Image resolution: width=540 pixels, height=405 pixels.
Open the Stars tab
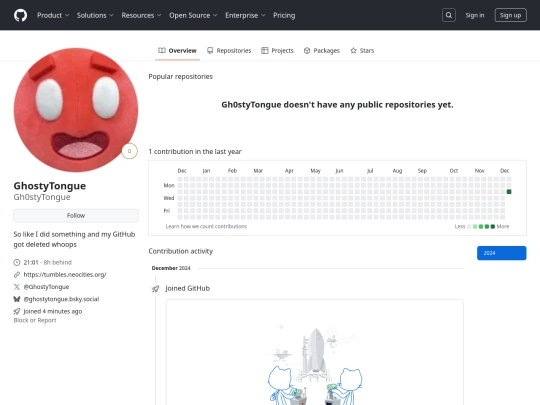click(362, 51)
